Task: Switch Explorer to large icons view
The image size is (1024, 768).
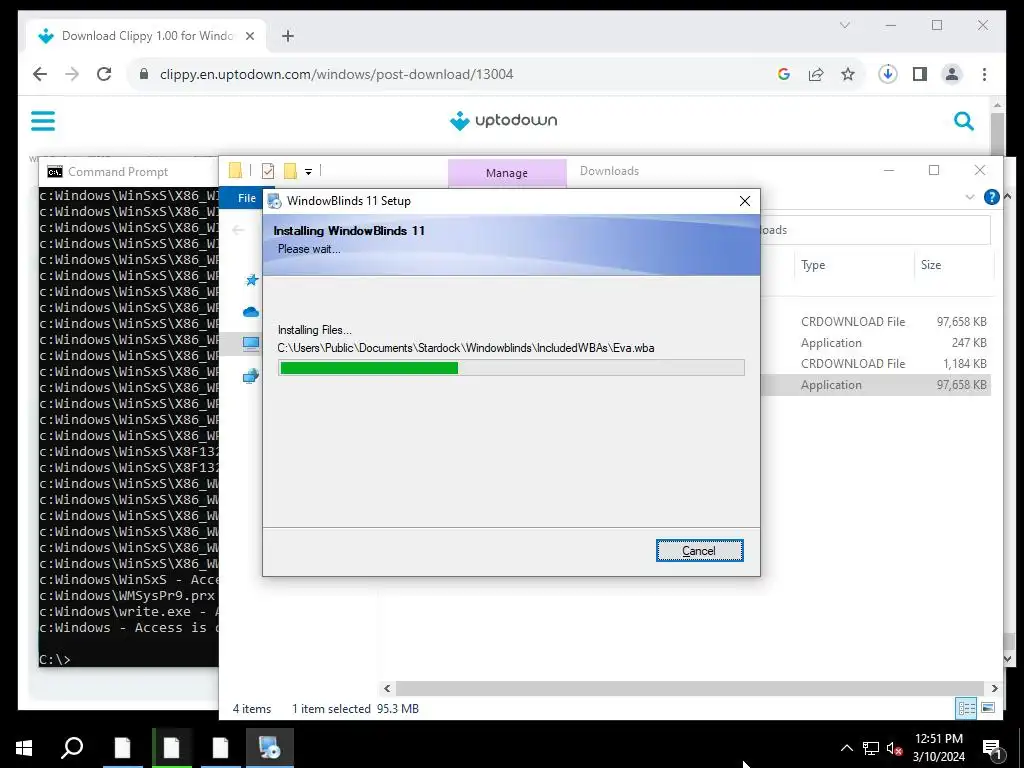Action: 988,708
